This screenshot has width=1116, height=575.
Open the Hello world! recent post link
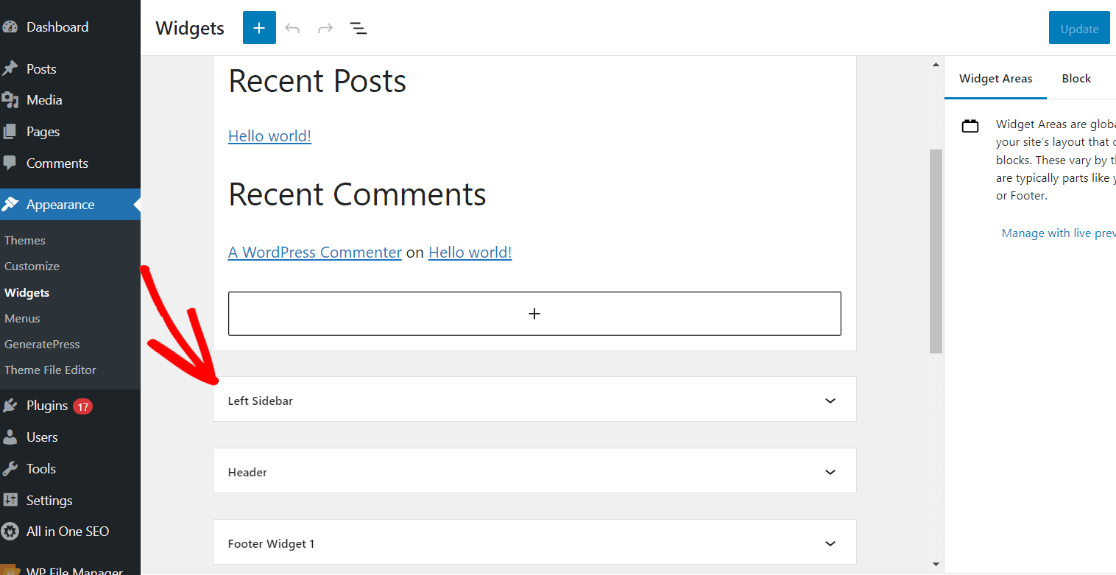point(269,136)
